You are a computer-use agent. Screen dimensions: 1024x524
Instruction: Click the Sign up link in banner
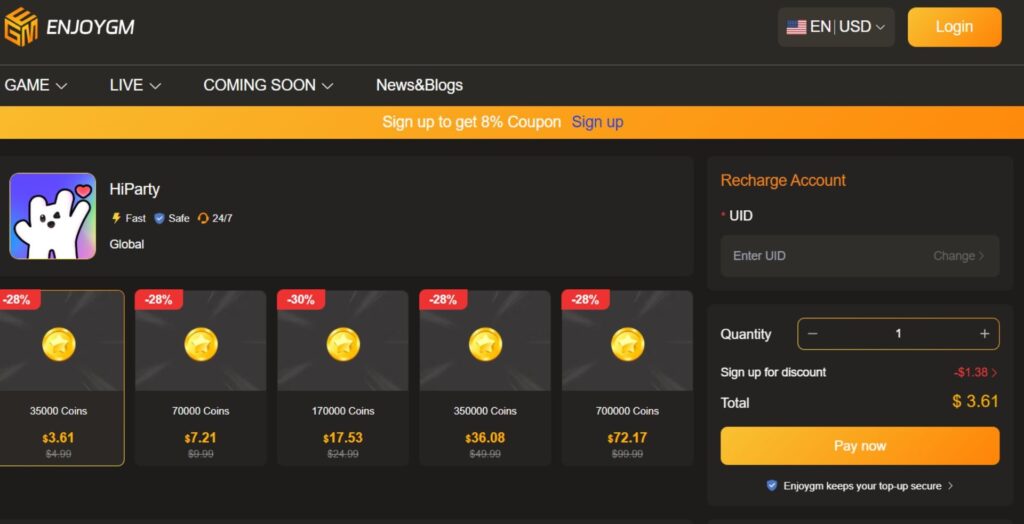tap(597, 122)
